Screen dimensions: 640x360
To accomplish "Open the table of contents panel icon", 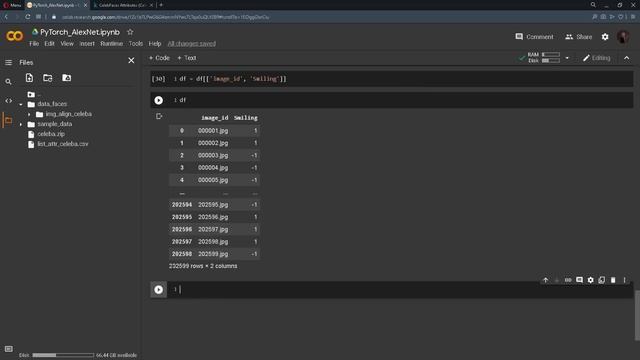I will [8, 62].
